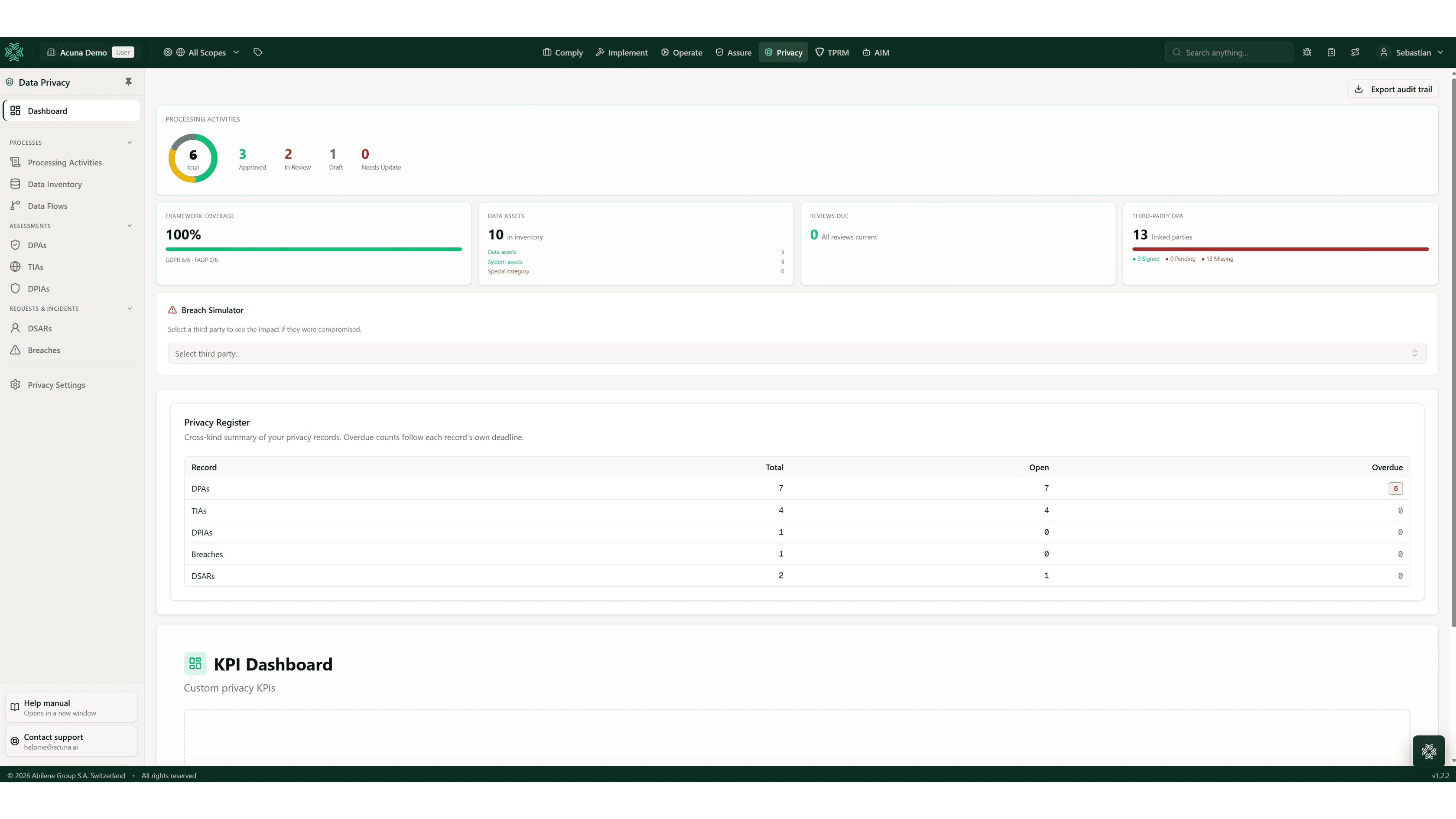The height and width of the screenshot is (819, 1456).
Task: Open Privacy Settings in sidebar
Action: 71,385
